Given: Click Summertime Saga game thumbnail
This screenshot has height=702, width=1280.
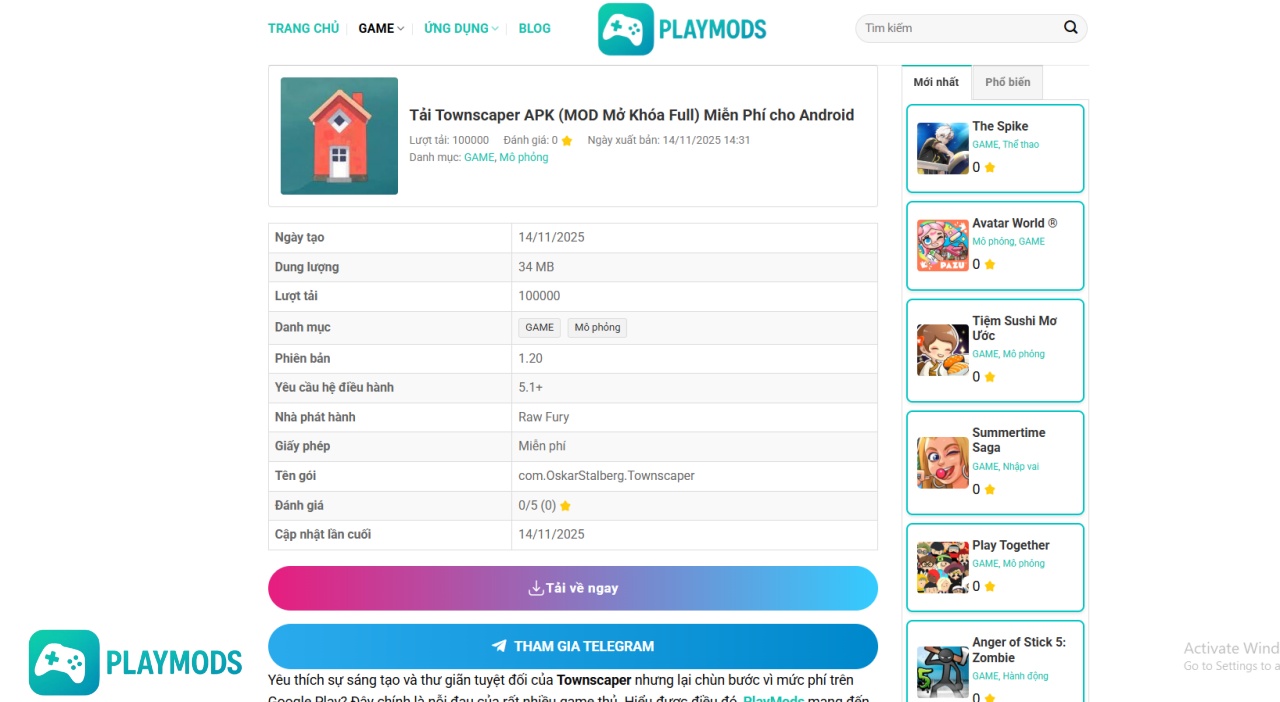Looking at the screenshot, I should click(942, 463).
